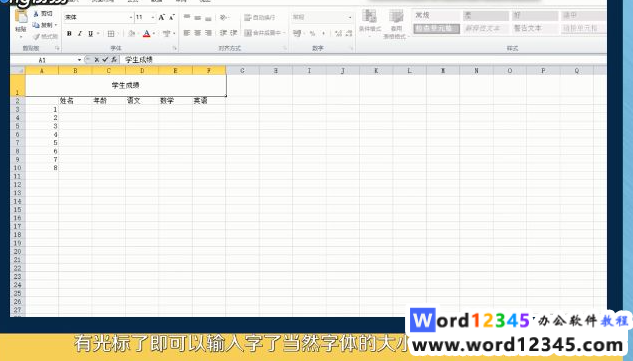Click the Select All corner of the sheet
The width and height of the screenshot is (633, 361).
[18, 71]
